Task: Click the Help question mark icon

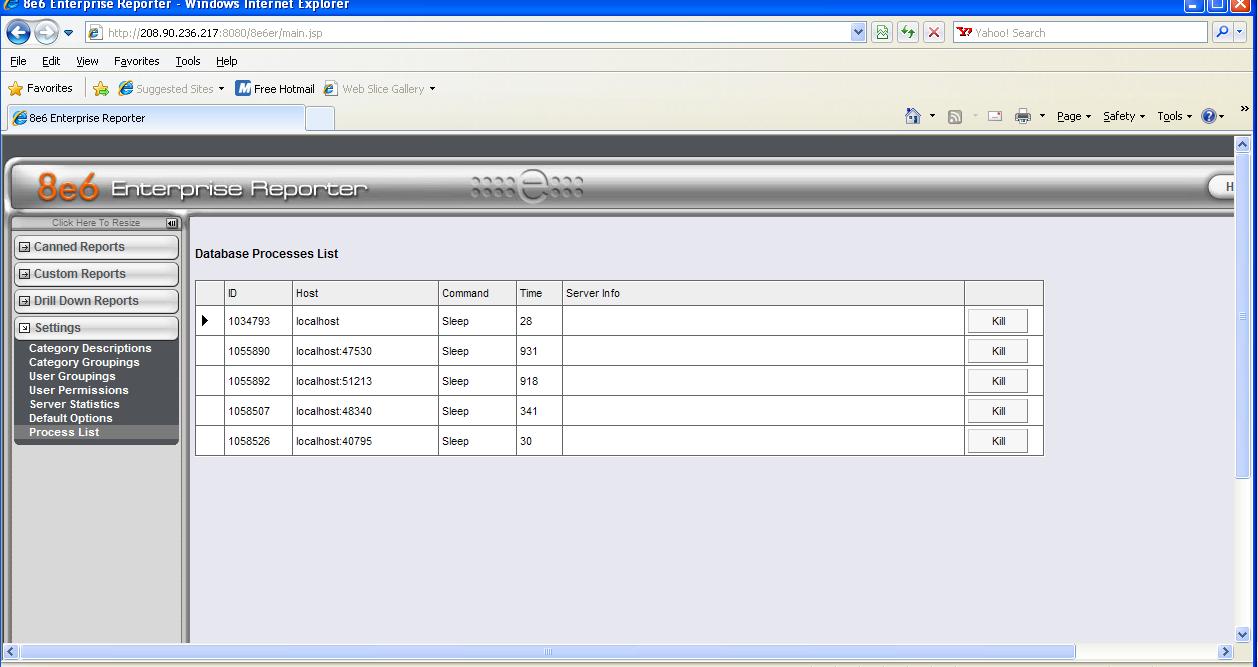Action: (x=1209, y=117)
